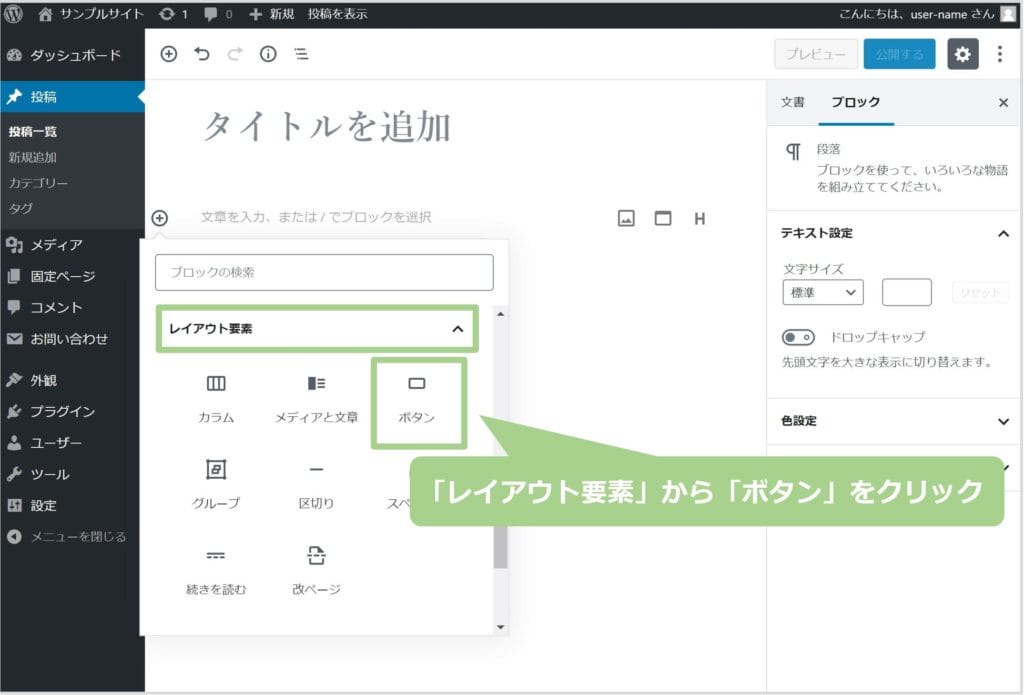This screenshot has height=695, width=1024.
Task: Insert the メディアと文章 block
Action: 316,384
